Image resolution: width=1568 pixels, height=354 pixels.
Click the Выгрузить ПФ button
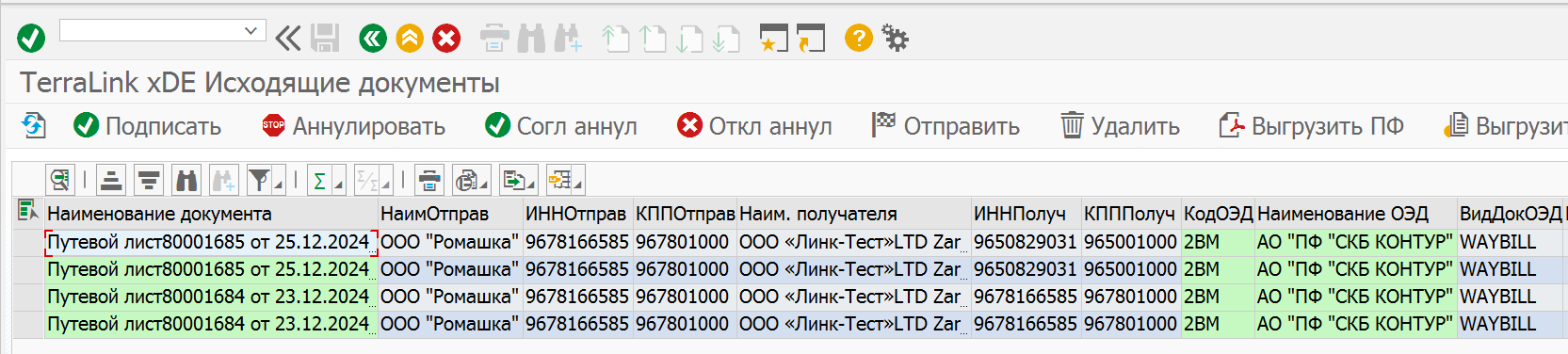1311,126
